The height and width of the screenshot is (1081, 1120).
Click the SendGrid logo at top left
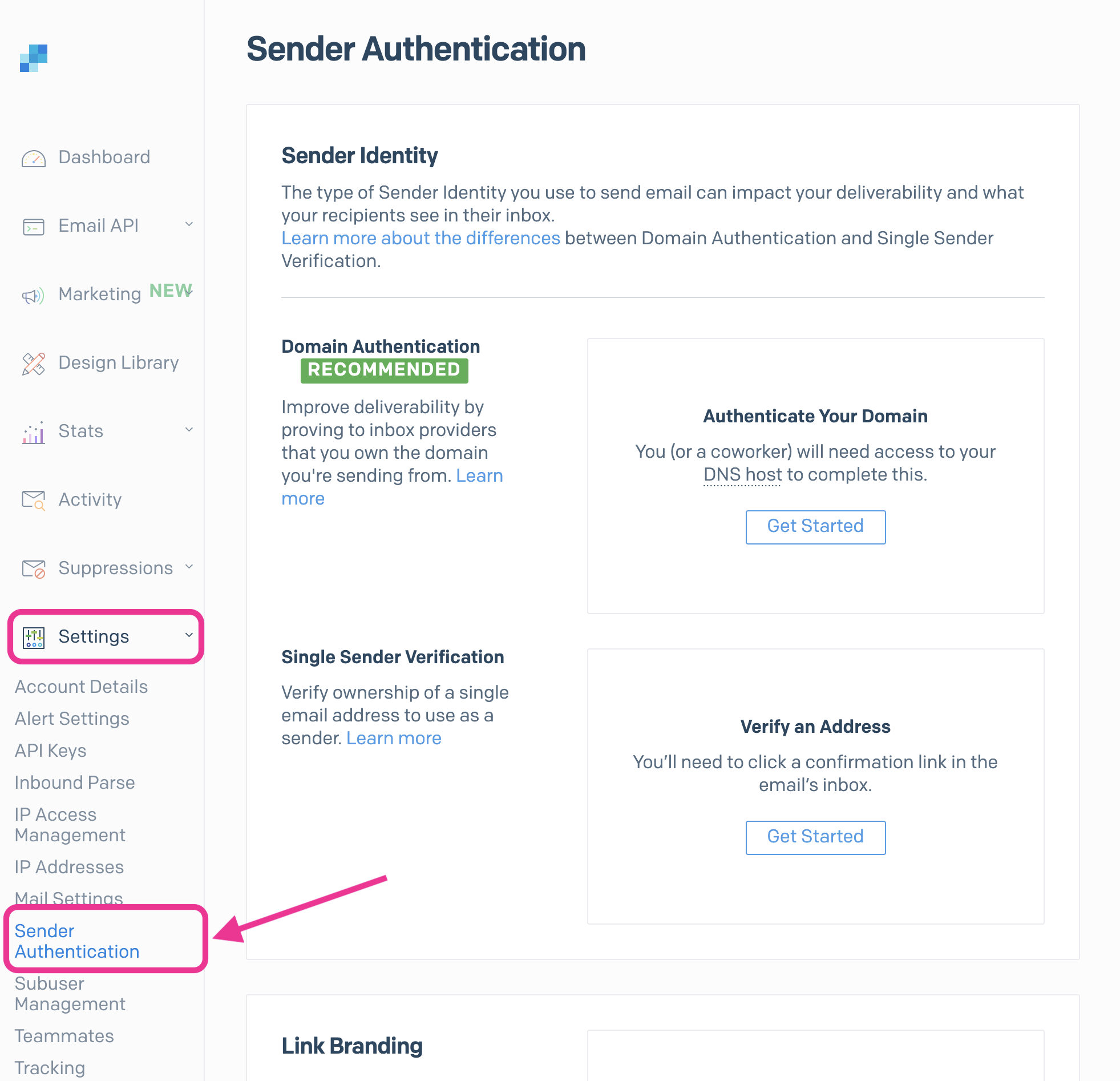tap(33, 59)
